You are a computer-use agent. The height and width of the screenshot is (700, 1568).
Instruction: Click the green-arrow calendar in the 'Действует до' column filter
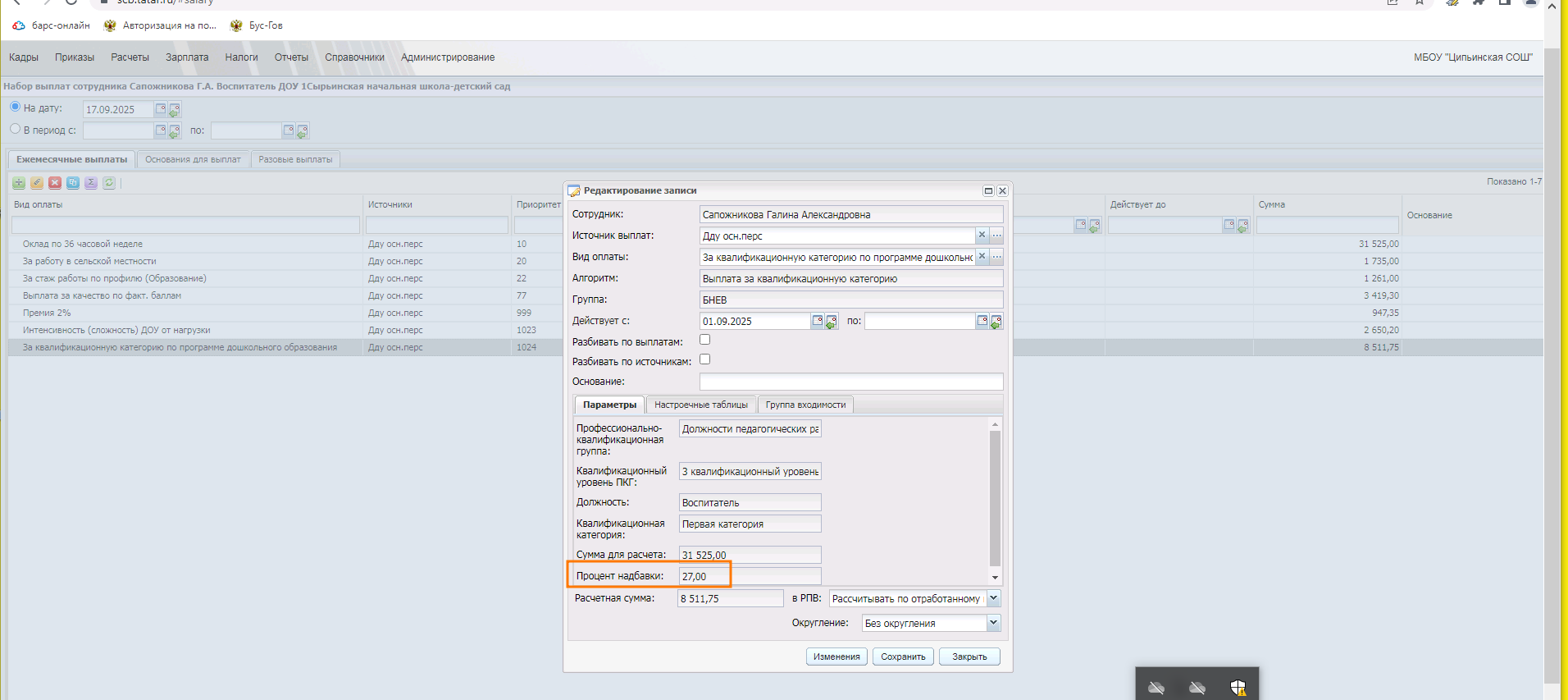point(1243,226)
